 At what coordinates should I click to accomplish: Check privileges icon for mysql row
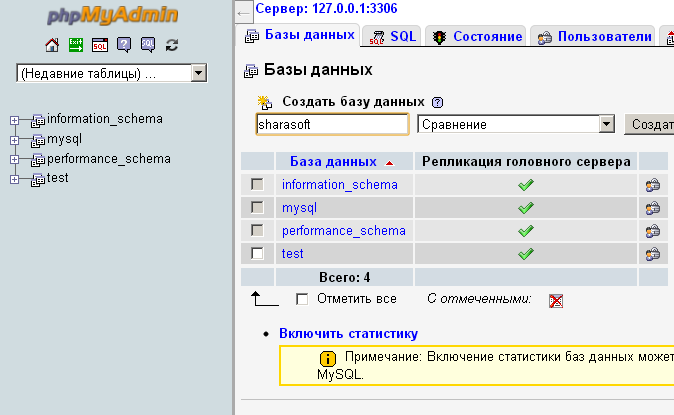[x=653, y=209]
